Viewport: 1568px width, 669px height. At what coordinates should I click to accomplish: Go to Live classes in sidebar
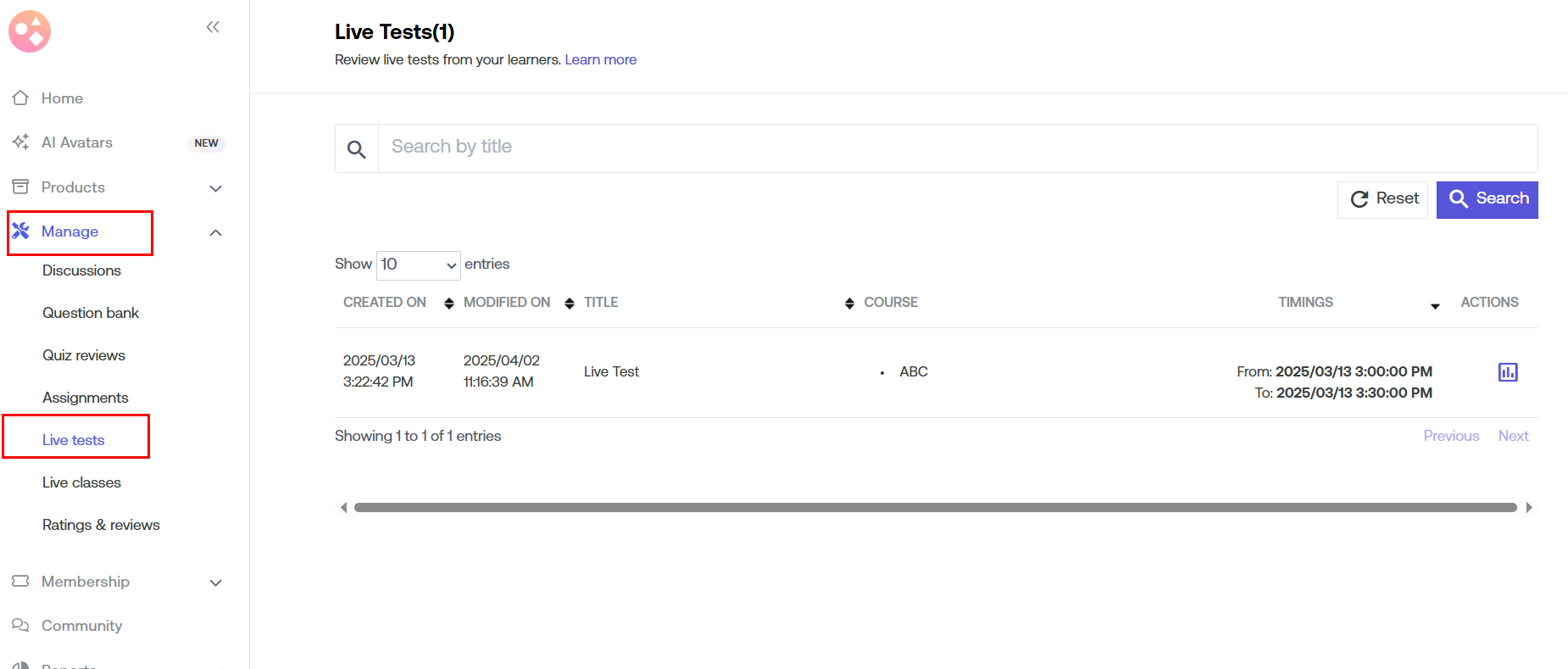tap(81, 482)
